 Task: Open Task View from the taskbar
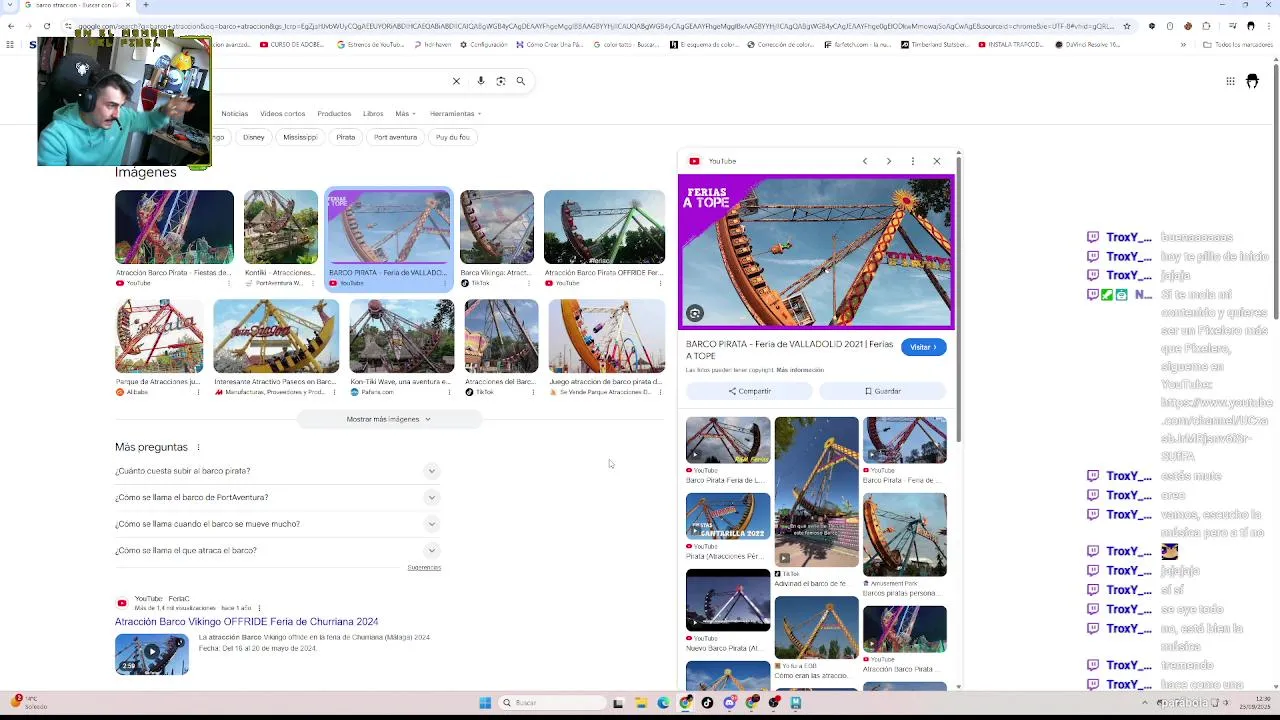pyautogui.click(x=618, y=703)
